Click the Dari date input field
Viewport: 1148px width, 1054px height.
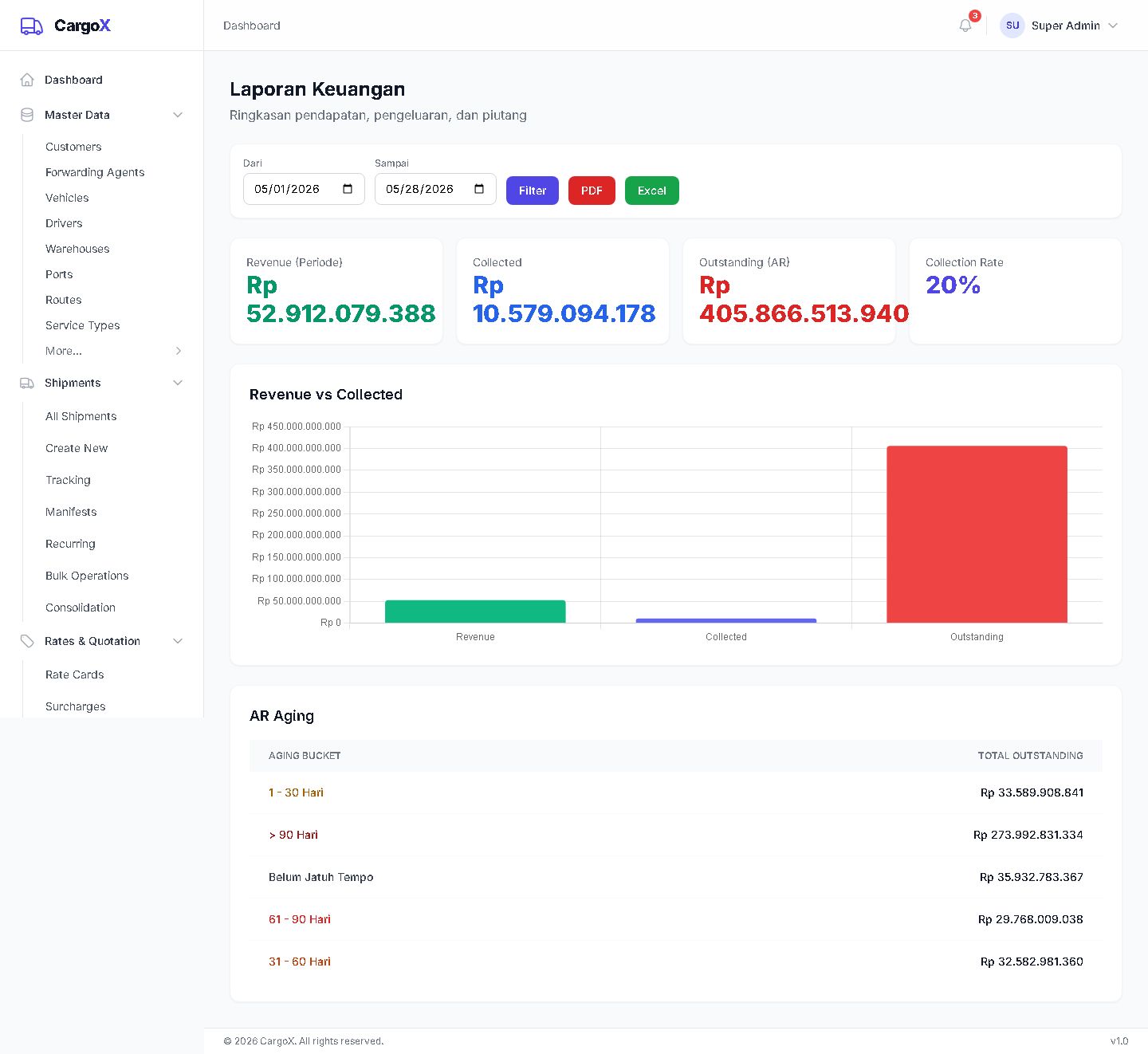click(x=304, y=189)
